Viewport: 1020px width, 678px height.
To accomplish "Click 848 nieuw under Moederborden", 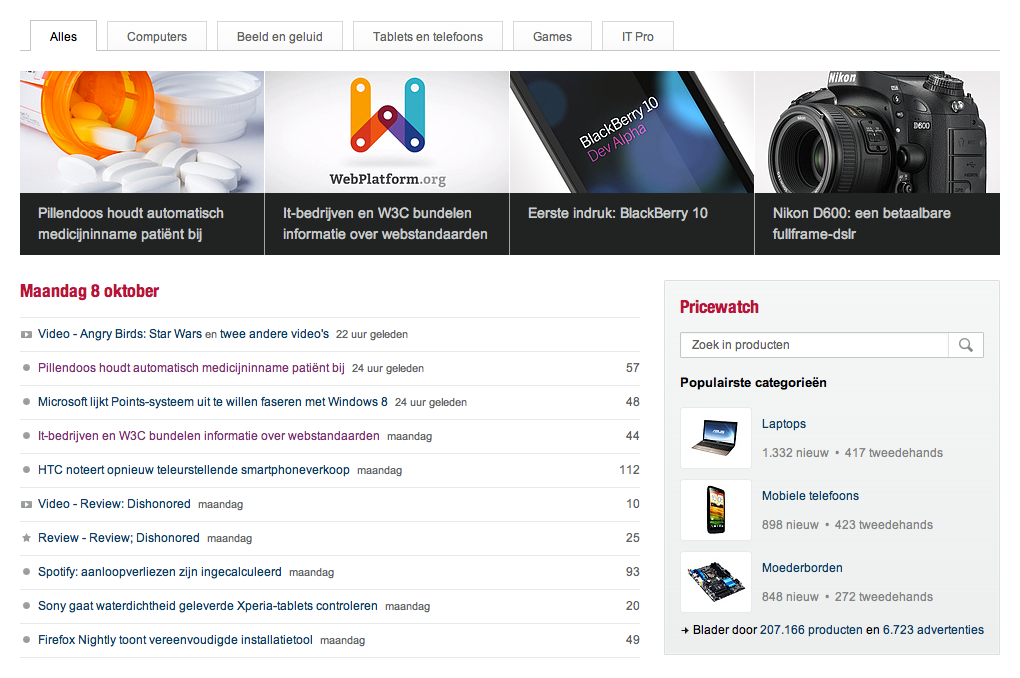I will 790,597.
